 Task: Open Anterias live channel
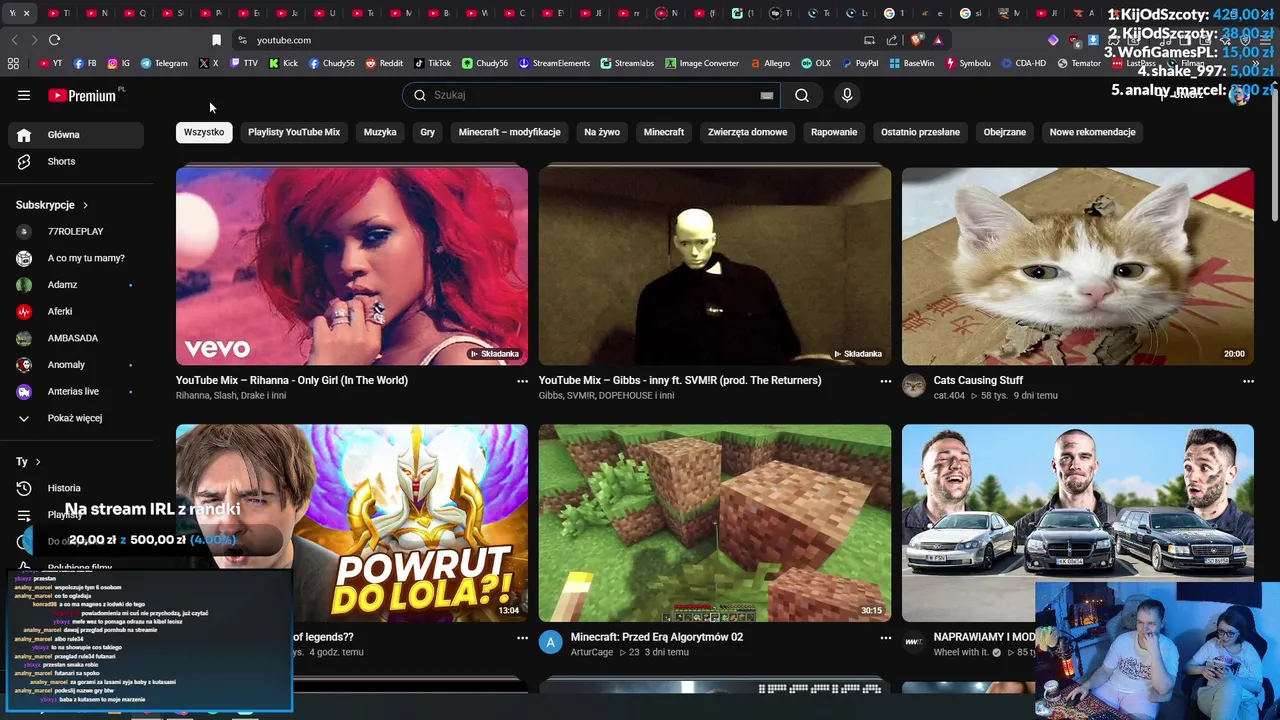(x=76, y=391)
